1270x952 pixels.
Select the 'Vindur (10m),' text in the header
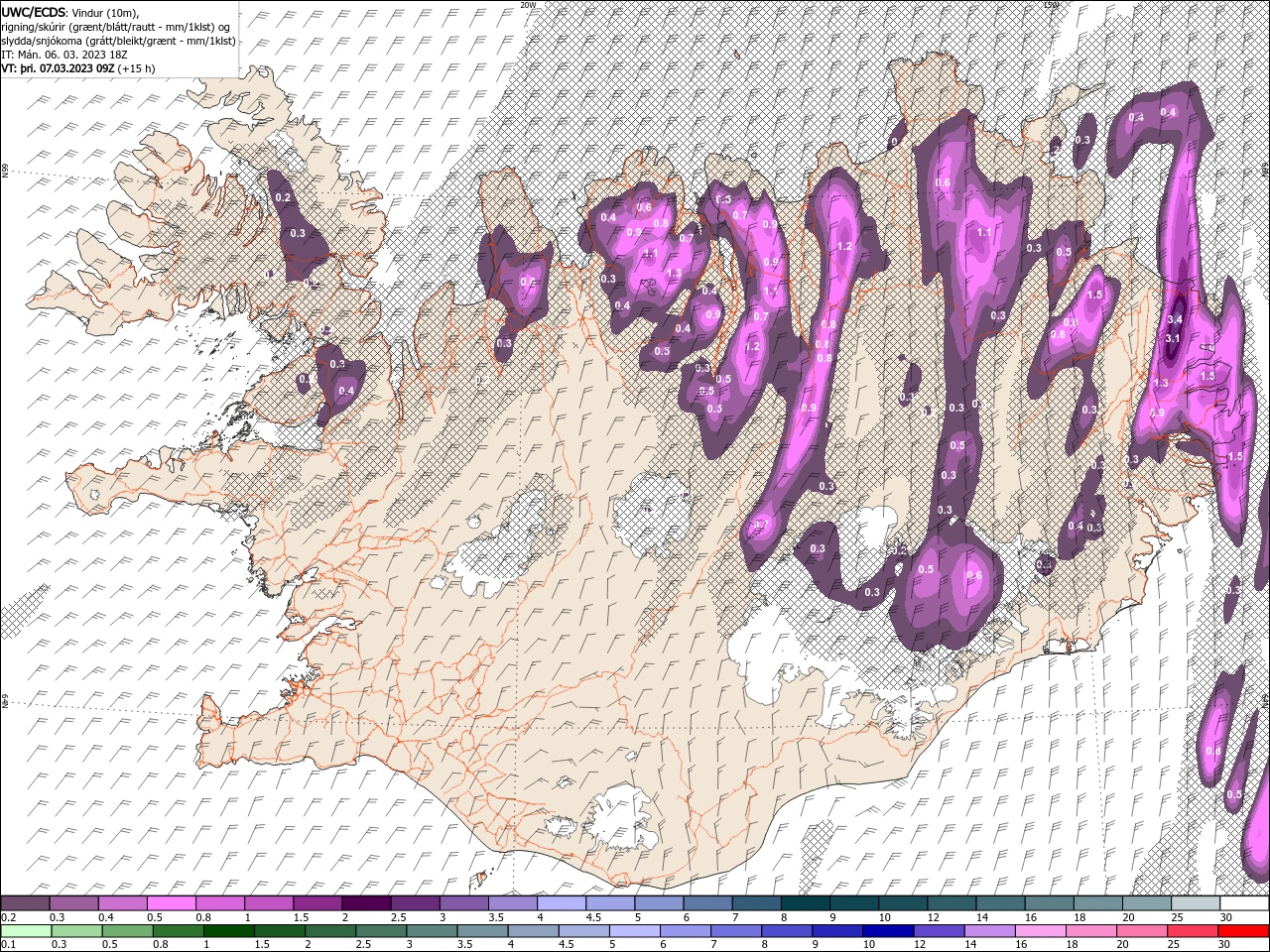(106, 12)
